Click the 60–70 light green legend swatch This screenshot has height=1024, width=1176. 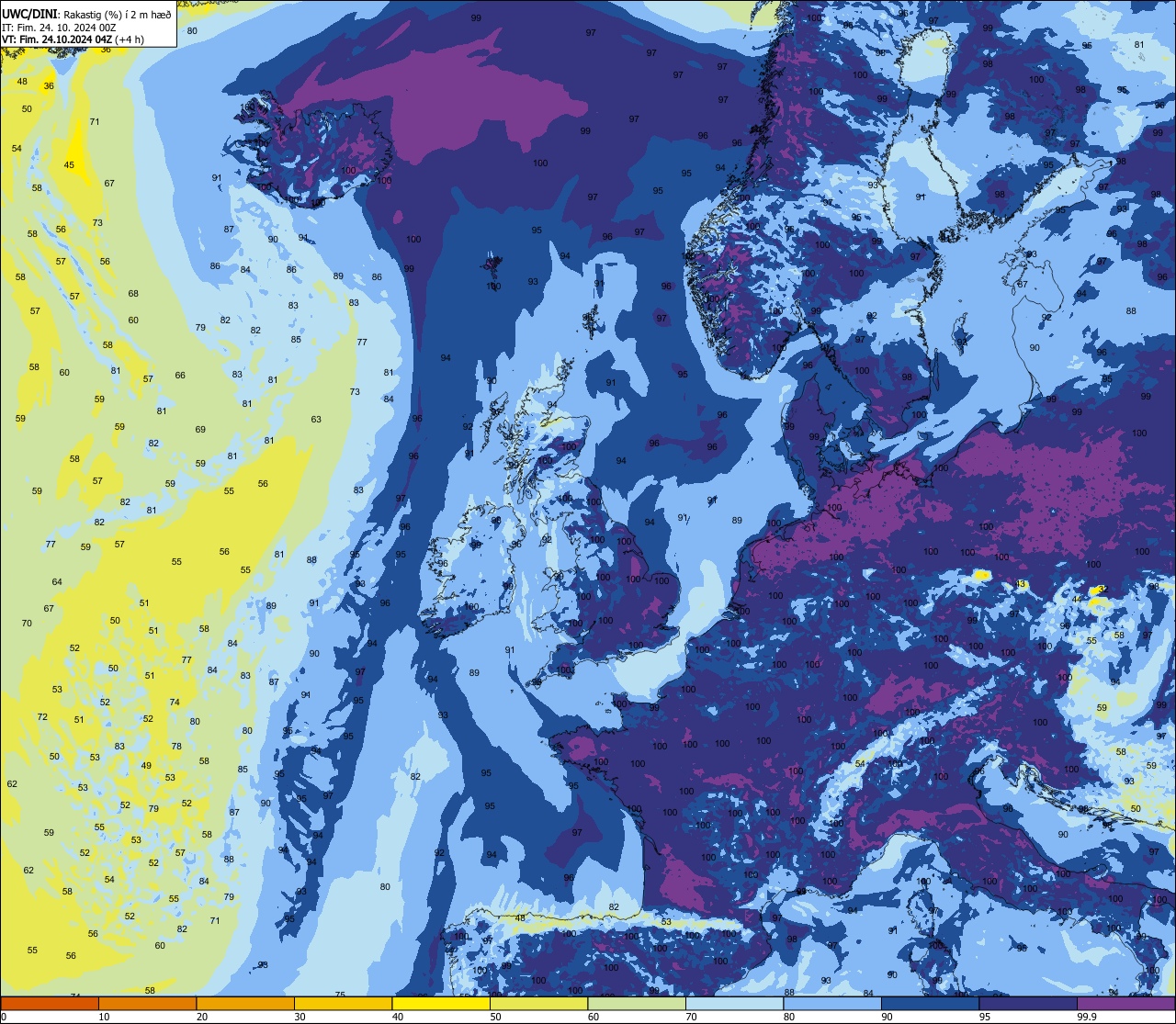point(637,1003)
